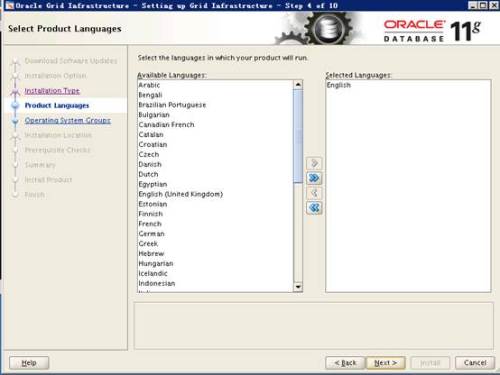
Task: Click the installer icon in the title bar
Action: point(10,5)
